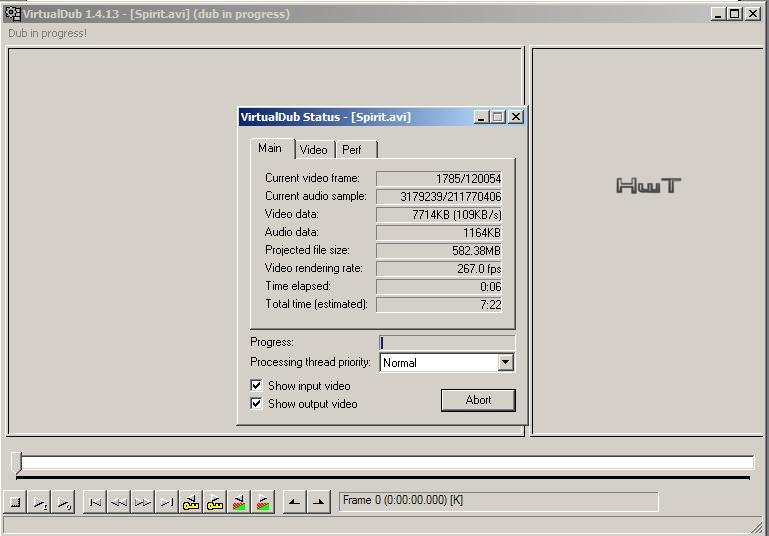Set selection end mark-out icon
The height and width of the screenshot is (536, 769).
319,502
